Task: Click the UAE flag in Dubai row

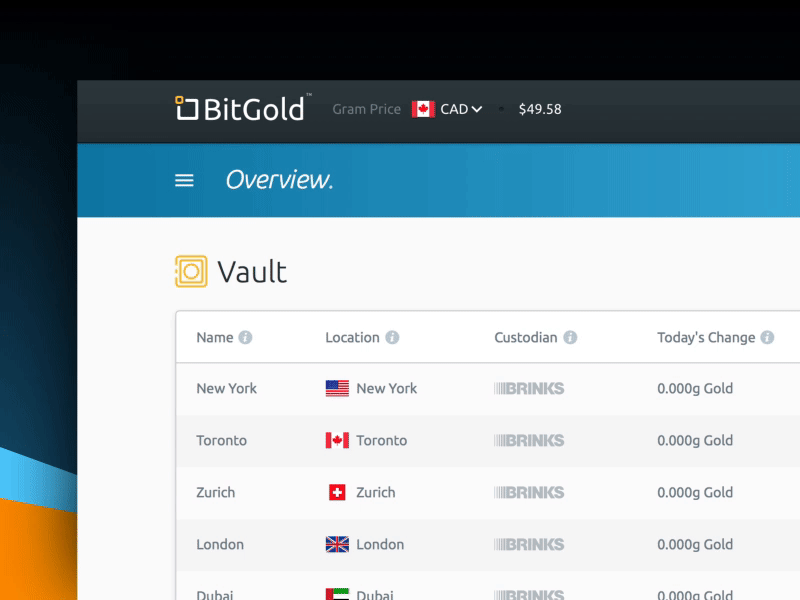Action: click(x=339, y=593)
